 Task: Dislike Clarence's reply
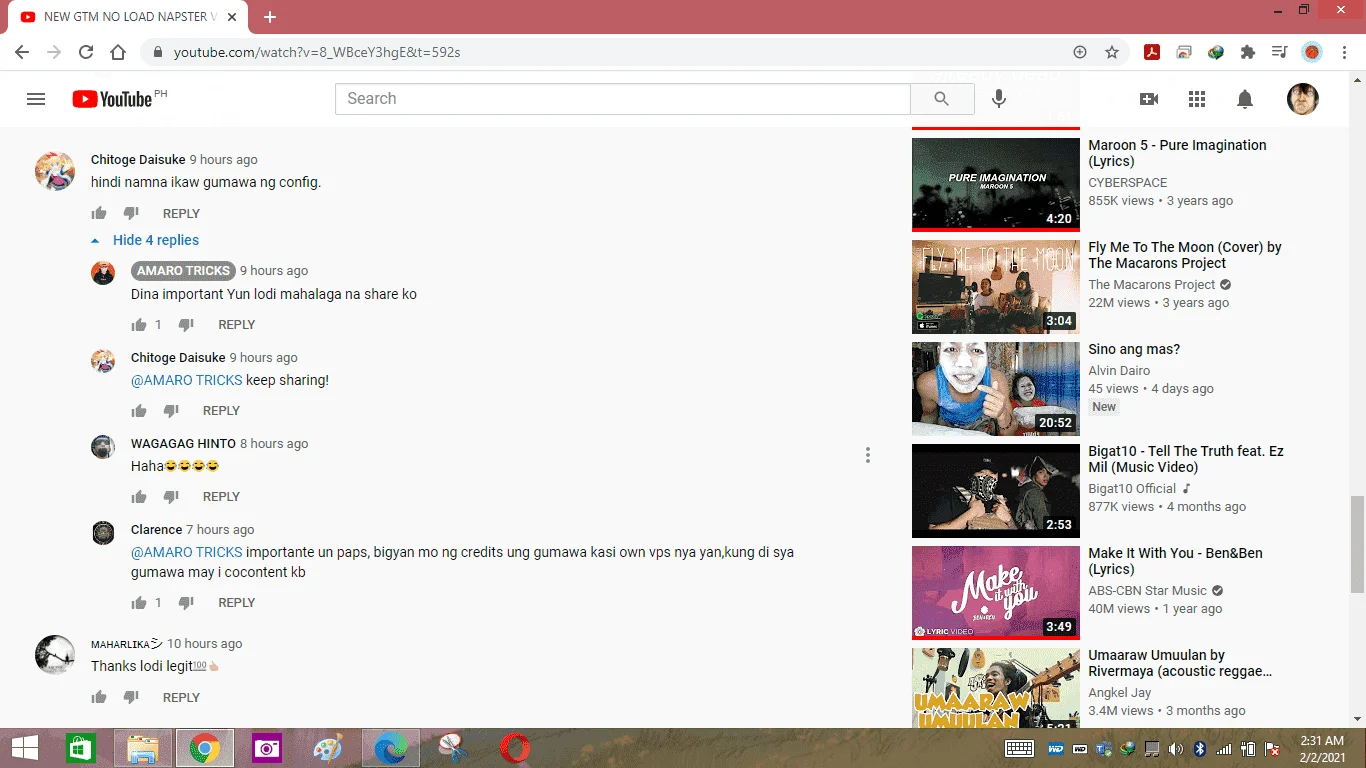click(186, 603)
